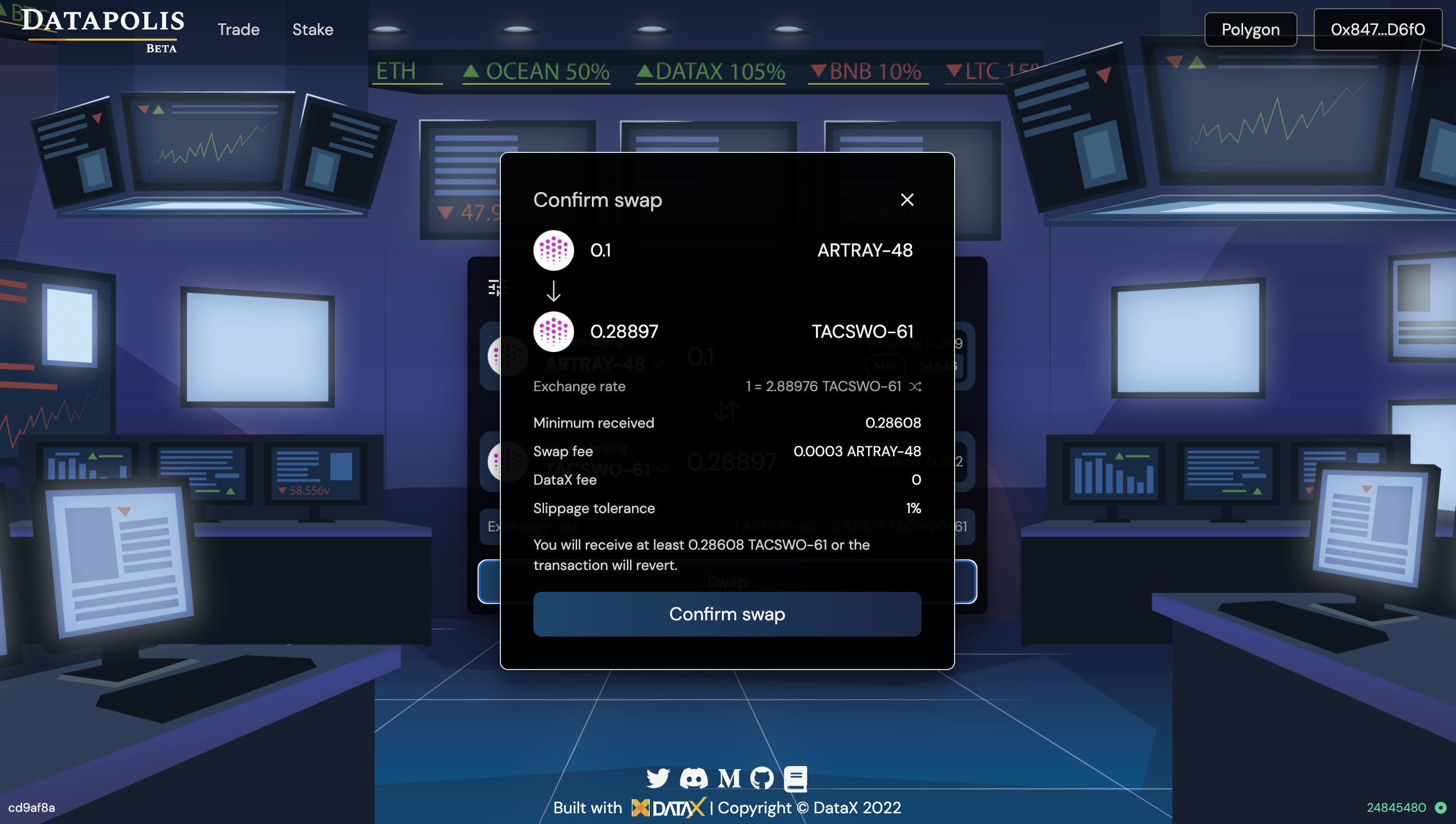Click the swap settings sliders icon
Screen dimensions: 1456x824
494,288
